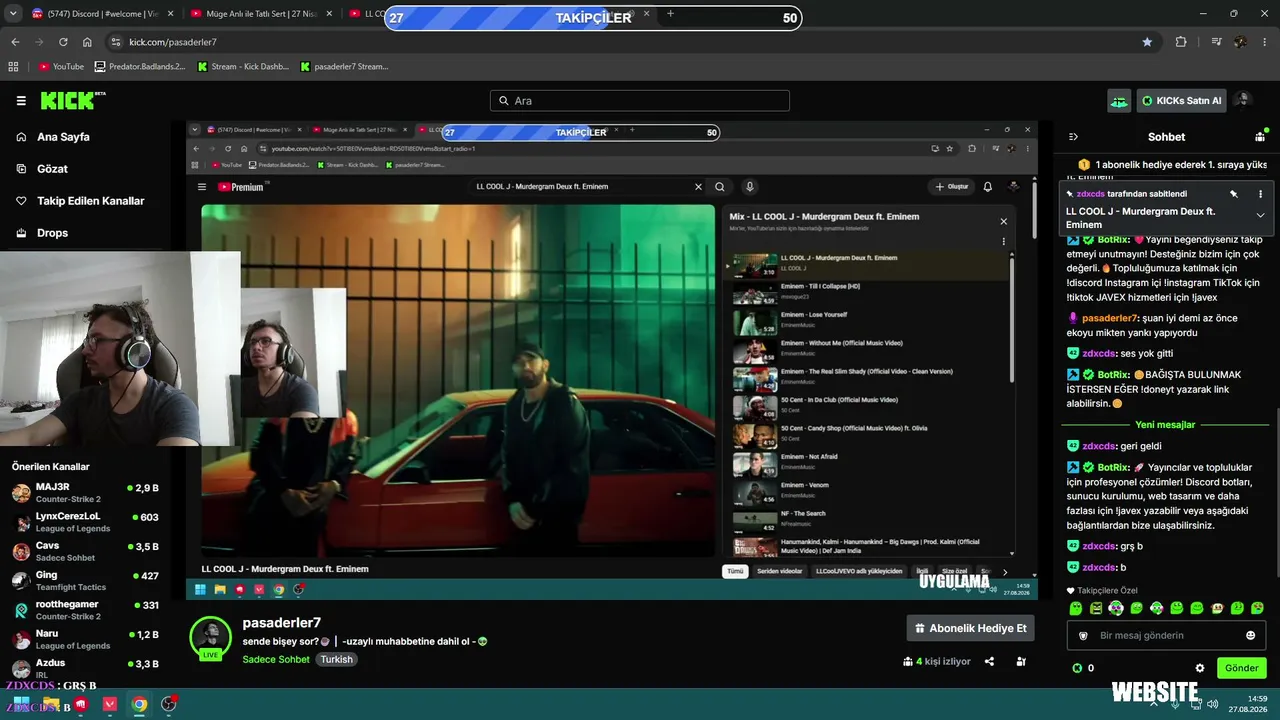The image size is (1280, 720).
Task: Open the profile avatar menu in the Kick header
Action: point(1242,101)
